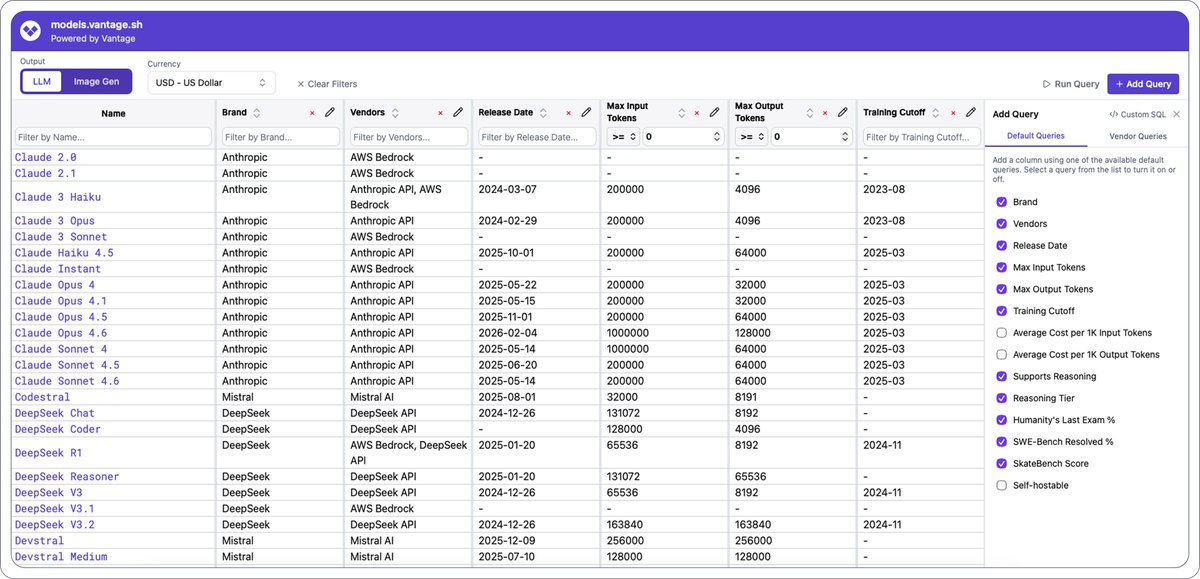This screenshot has width=1200, height=579.
Task: Toggle SkateBench Score checkbox
Action: tap(1001, 463)
